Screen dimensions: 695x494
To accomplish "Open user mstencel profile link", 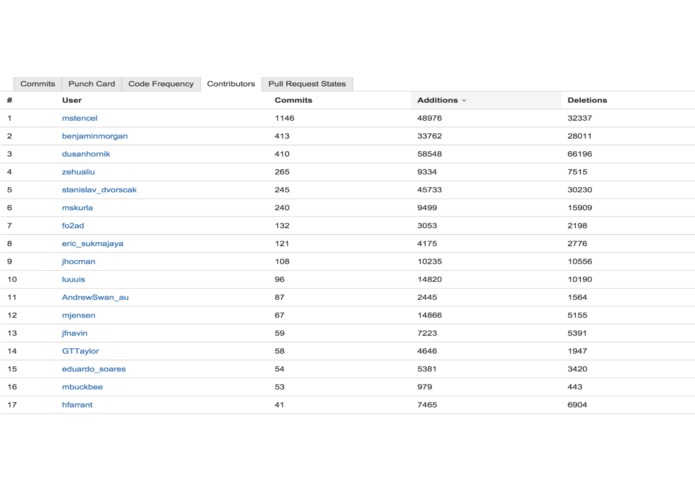I will tap(79, 118).
